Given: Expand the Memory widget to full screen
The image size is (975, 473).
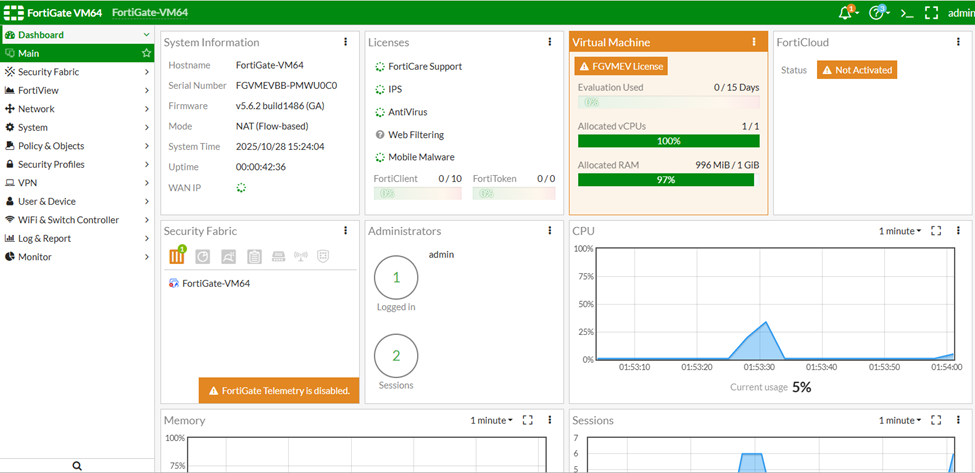Looking at the screenshot, I should [x=527, y=420].
